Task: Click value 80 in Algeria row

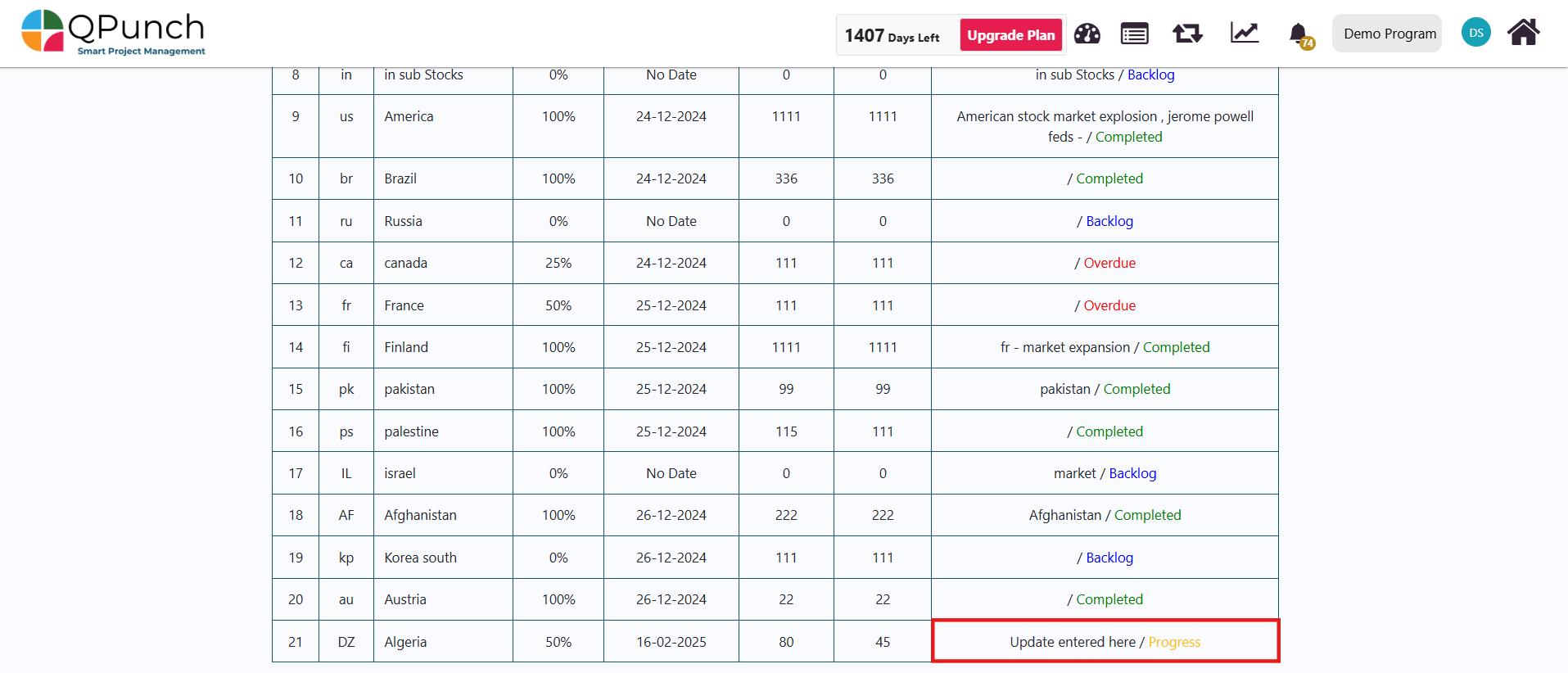Action: (786, 642)
